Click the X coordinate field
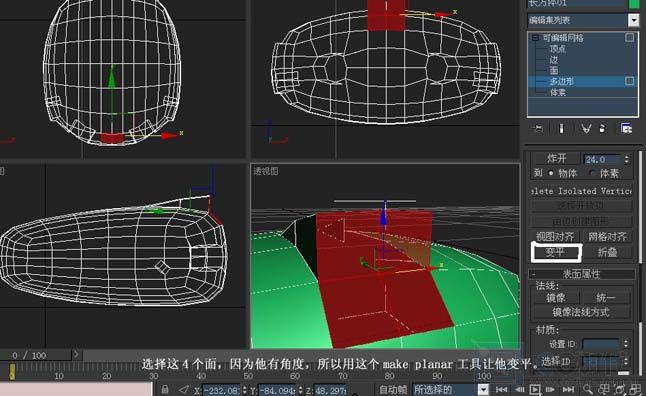Image resolution: width=646 pixels, height=396 pixels. (221, 390)
